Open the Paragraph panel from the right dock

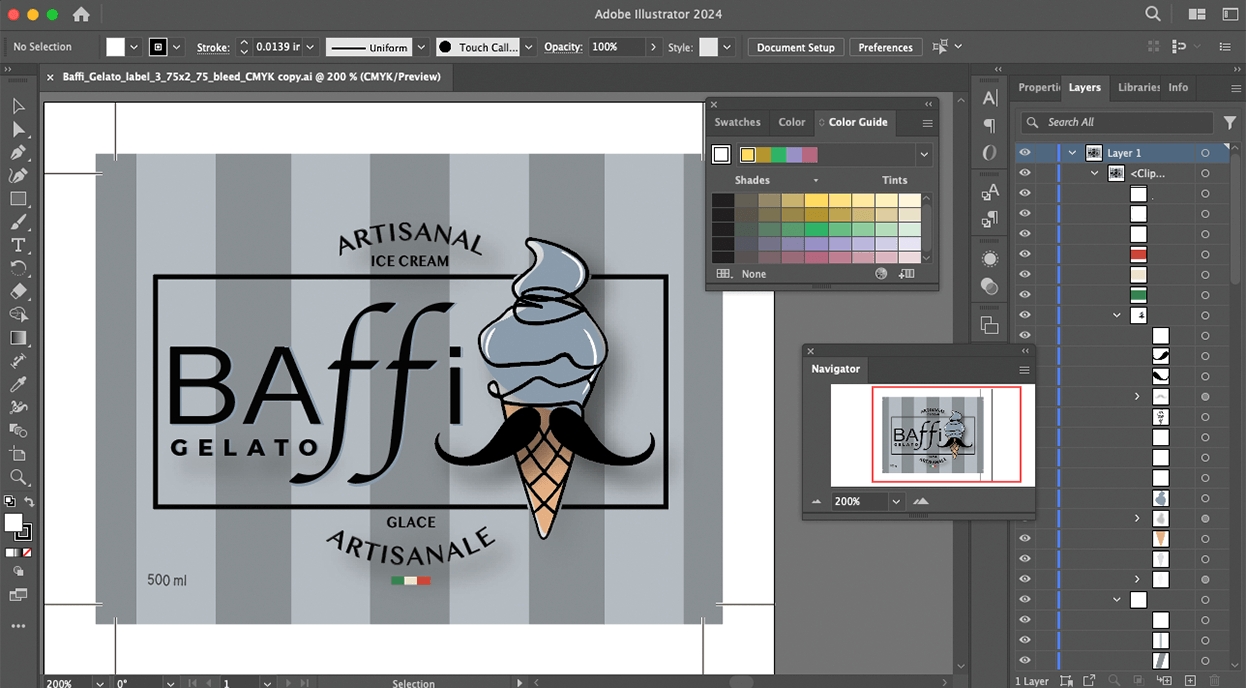(991, 125)
